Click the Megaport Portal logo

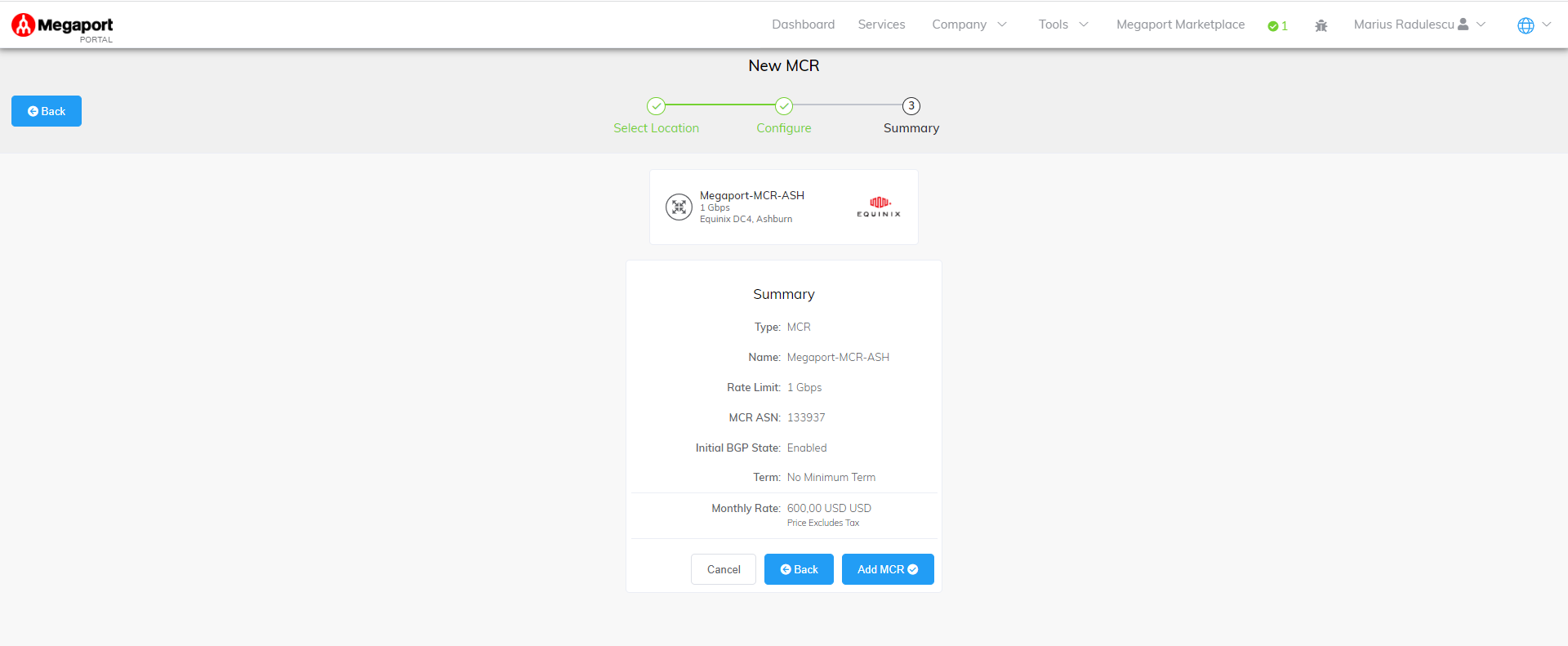click(62, 26)
